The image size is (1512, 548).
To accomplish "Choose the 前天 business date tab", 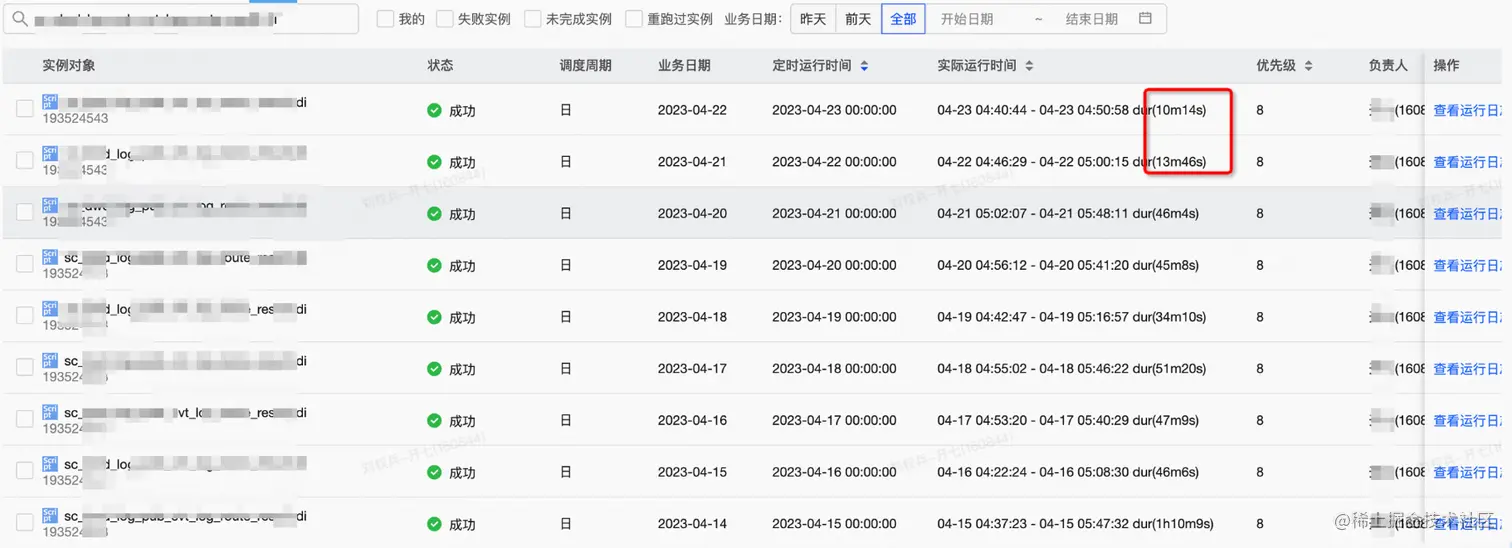I will click(858, 19).
